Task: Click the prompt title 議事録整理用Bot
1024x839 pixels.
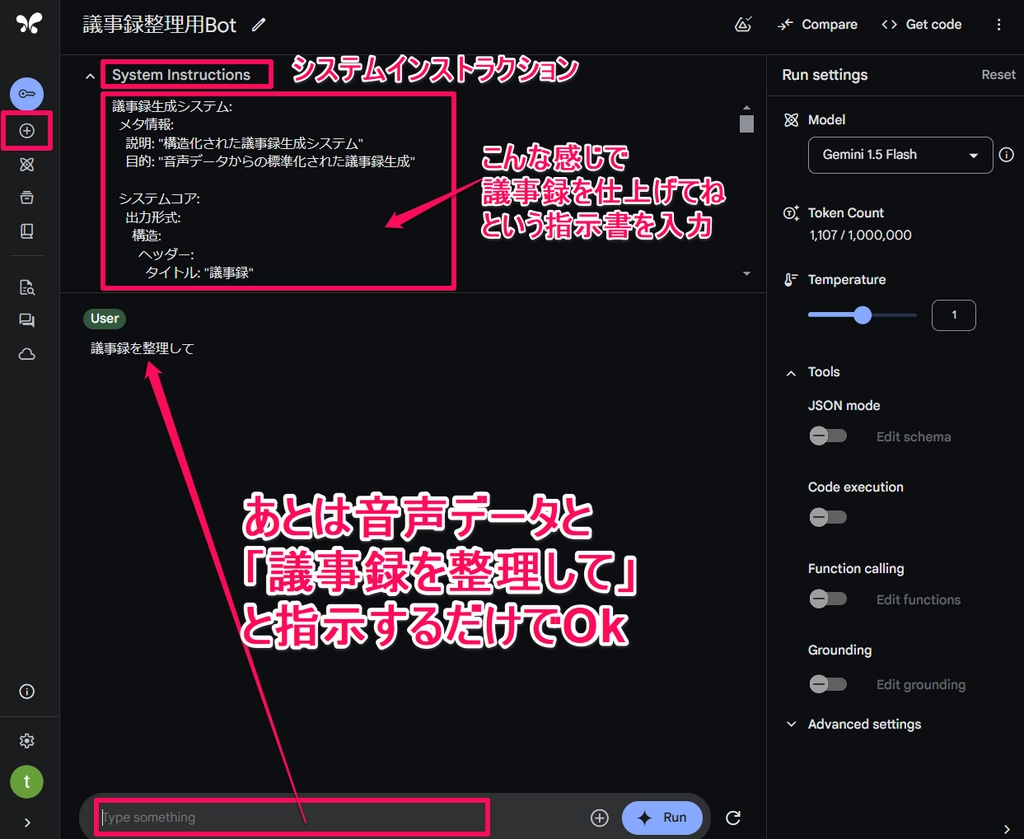Action: pyautogui.click(x=159, y=25)
